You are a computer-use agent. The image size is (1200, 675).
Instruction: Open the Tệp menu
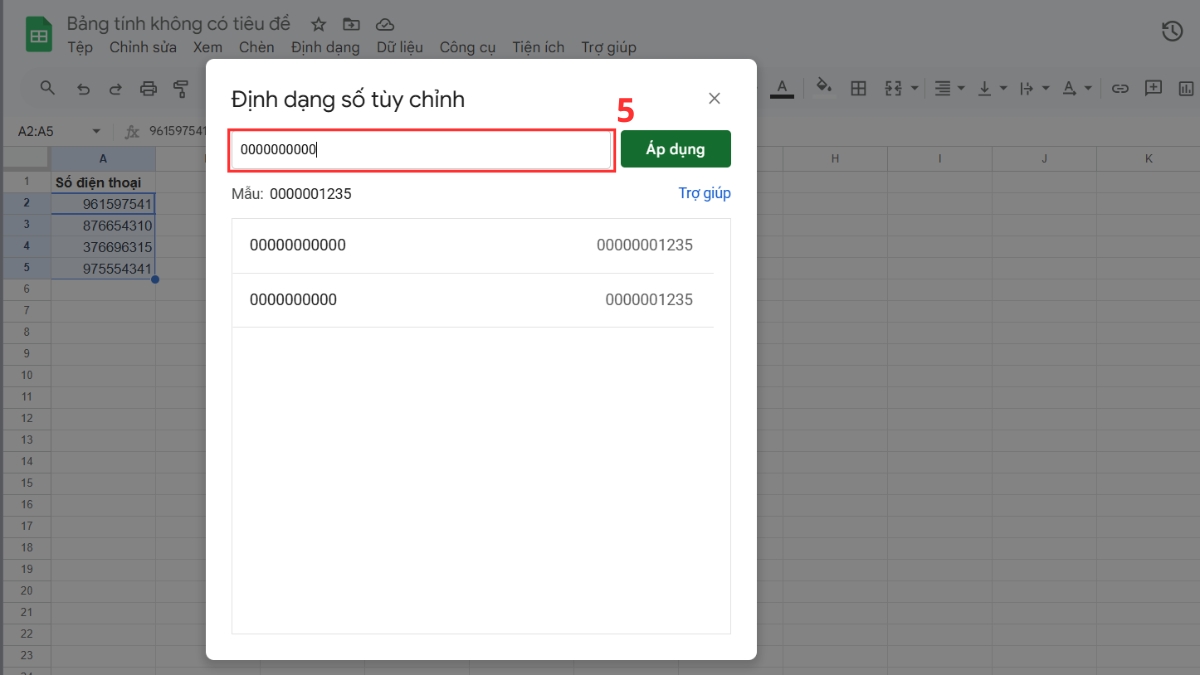coord(80,47)
